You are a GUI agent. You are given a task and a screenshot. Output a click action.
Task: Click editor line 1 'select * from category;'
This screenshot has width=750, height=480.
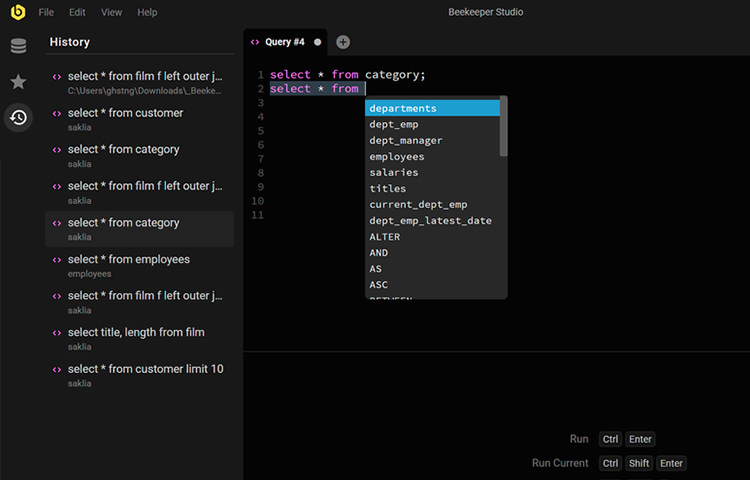pos(347,75)
